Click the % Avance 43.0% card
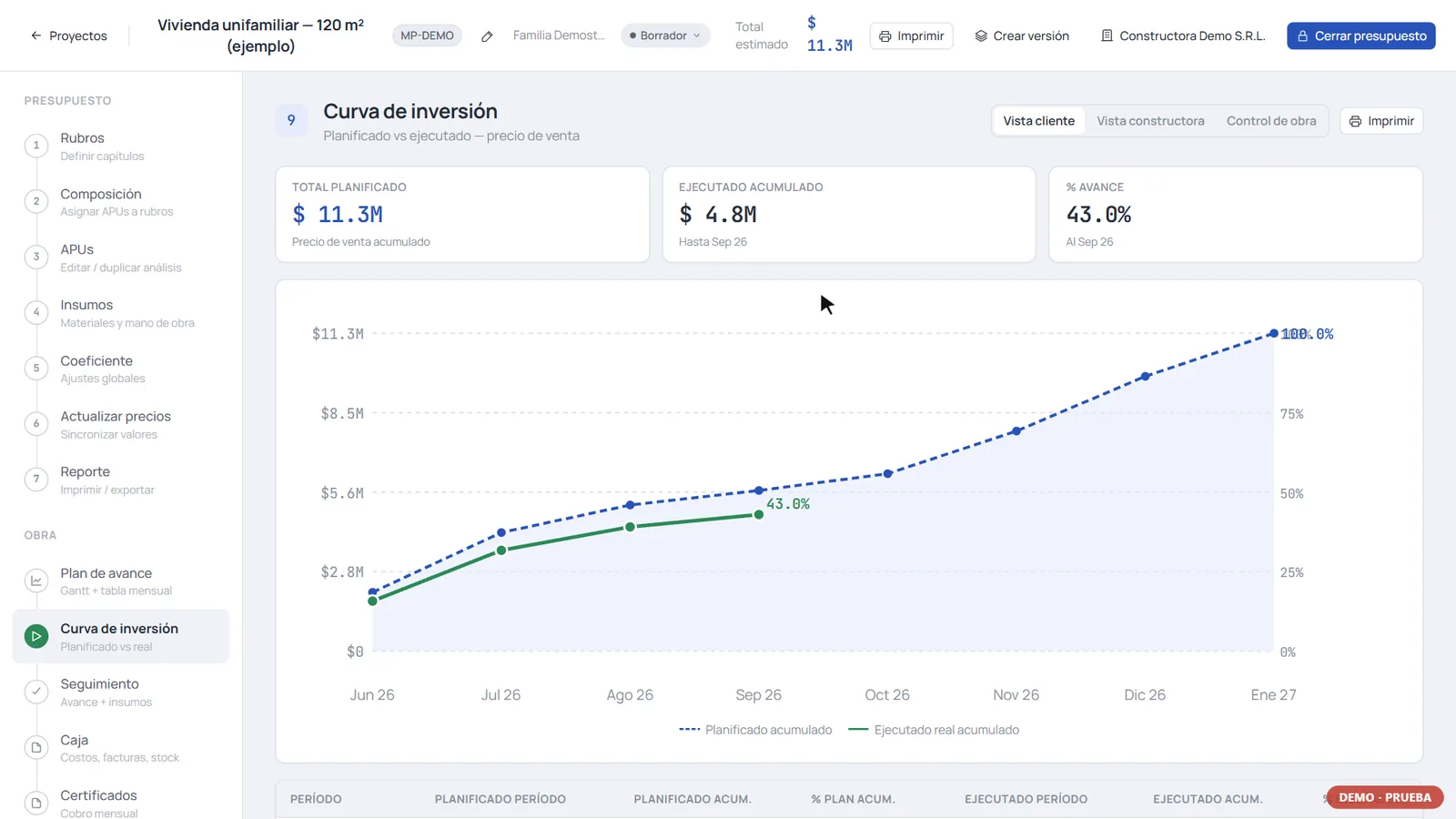The height and width of the screenshot is (819, 1456). pyautogui.click(x=1236, y=214)
